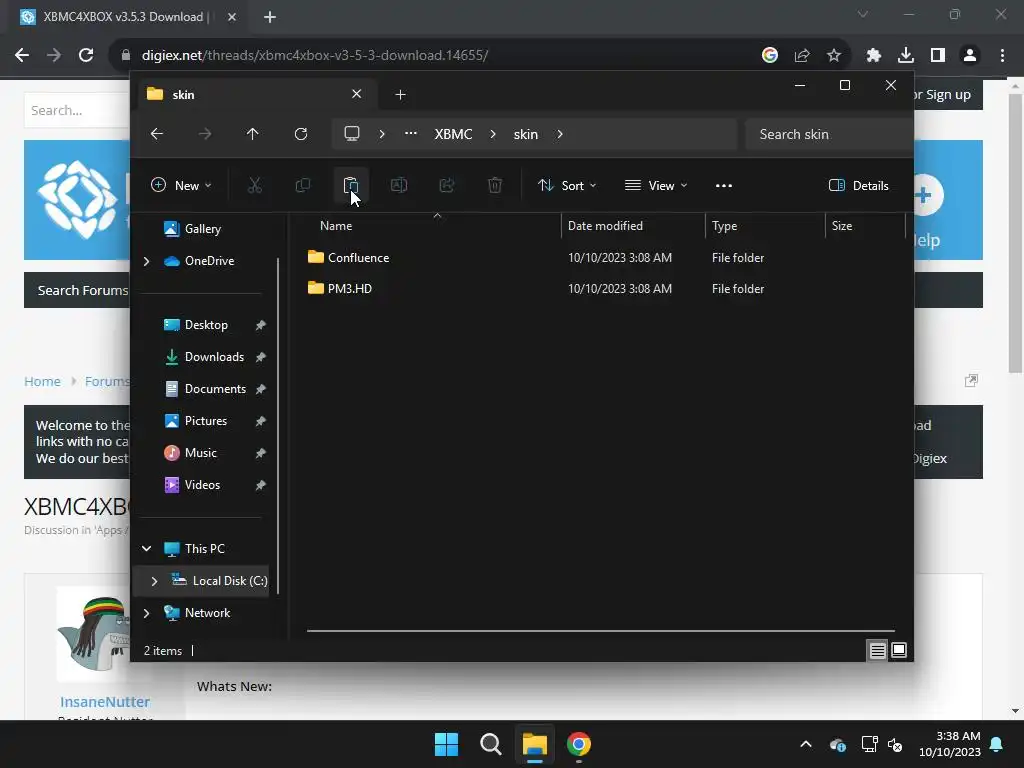Click the Share icon in Explorer toolbar
The height and width of the screenshot is (768, 1024).
(x=447, y=185)
